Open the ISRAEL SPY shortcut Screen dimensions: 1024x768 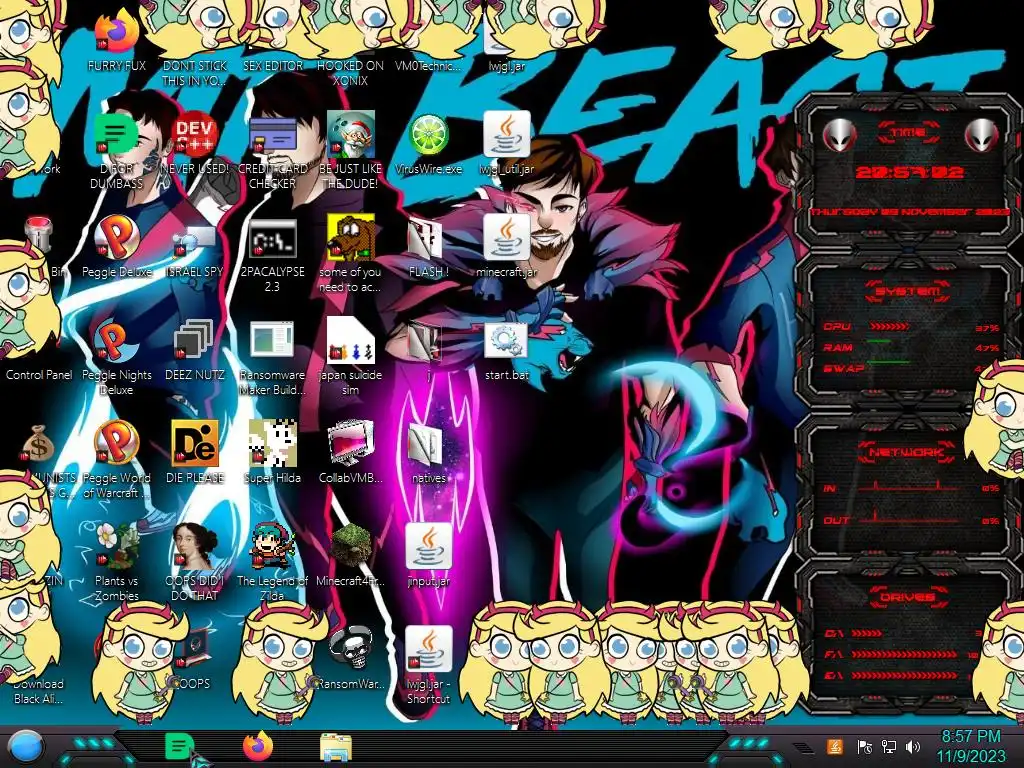tap(195, 238)
